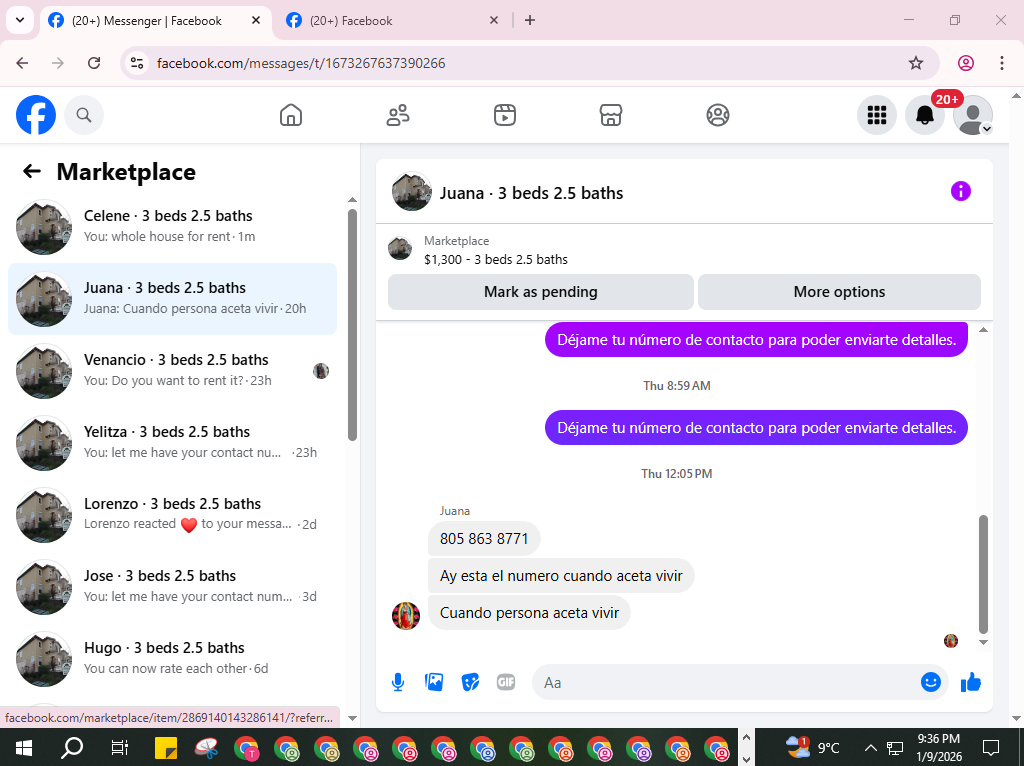Open the emoji picker smiley icon
Viewport: 1024px width, 766px height.
click(x=931, y=682)
